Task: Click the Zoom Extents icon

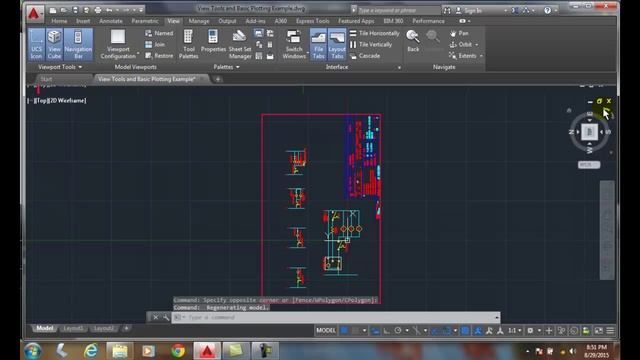Action: [453, 56]
